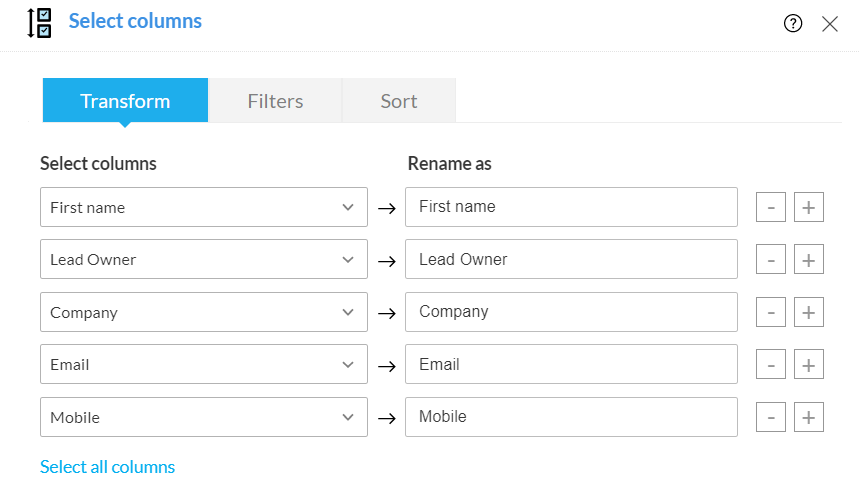859x497 pixels.
Task: Click the Company rename text field
Action: (x=571, y=312)
